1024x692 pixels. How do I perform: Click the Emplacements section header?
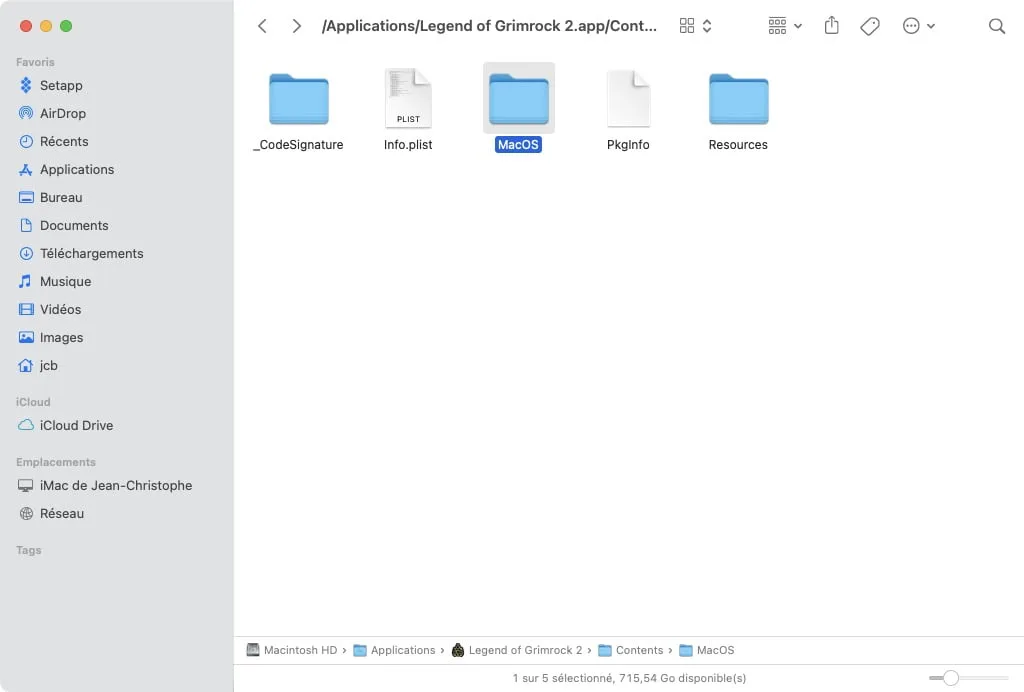56,462
